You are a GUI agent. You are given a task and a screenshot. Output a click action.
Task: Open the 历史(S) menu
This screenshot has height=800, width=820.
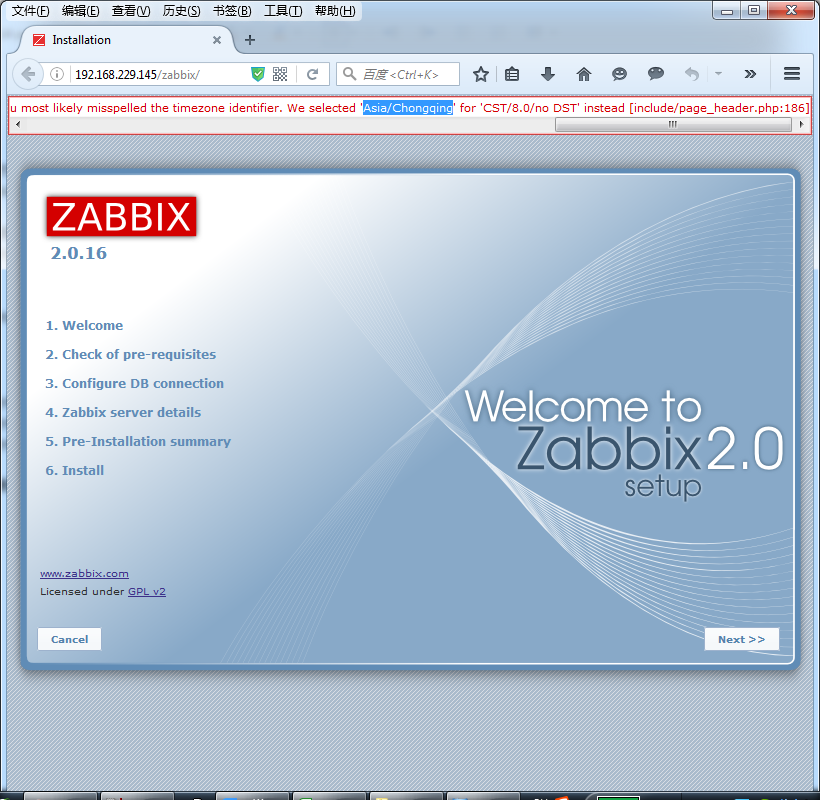tap(181, 10)
